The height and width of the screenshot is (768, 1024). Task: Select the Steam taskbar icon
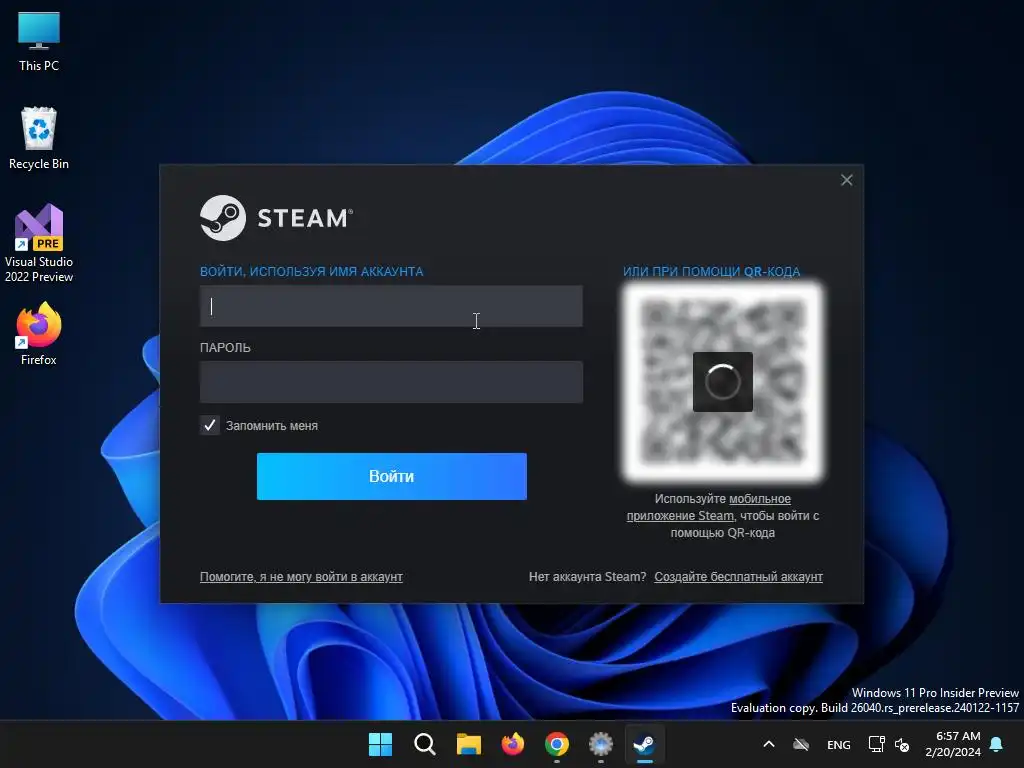tap(645, 744)
